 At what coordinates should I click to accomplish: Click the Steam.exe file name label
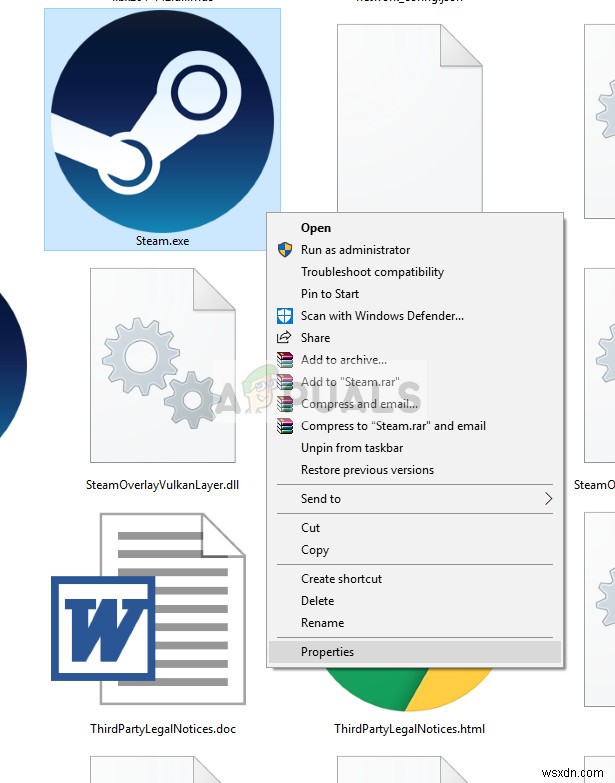[163, 241]
